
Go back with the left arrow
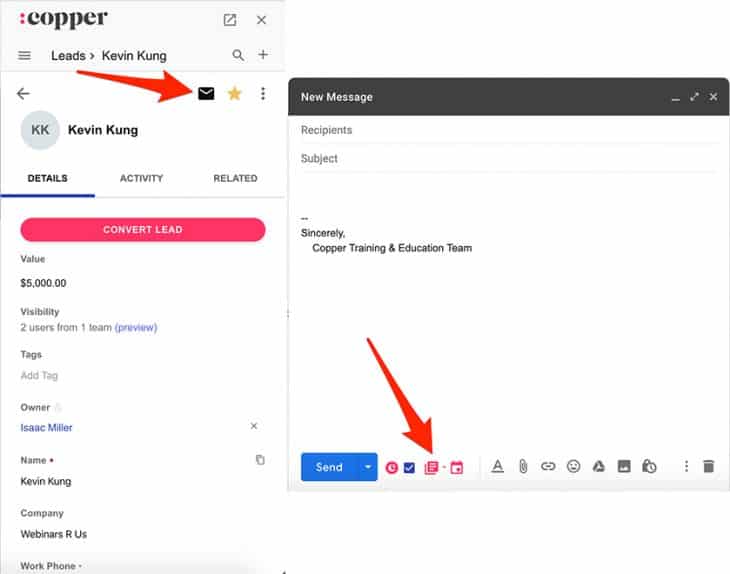click(23, 94)
